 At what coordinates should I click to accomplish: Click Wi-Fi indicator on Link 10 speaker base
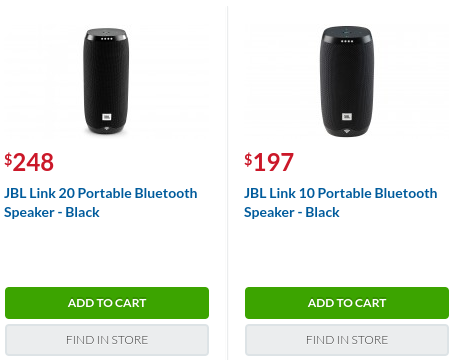click(347, 131)
